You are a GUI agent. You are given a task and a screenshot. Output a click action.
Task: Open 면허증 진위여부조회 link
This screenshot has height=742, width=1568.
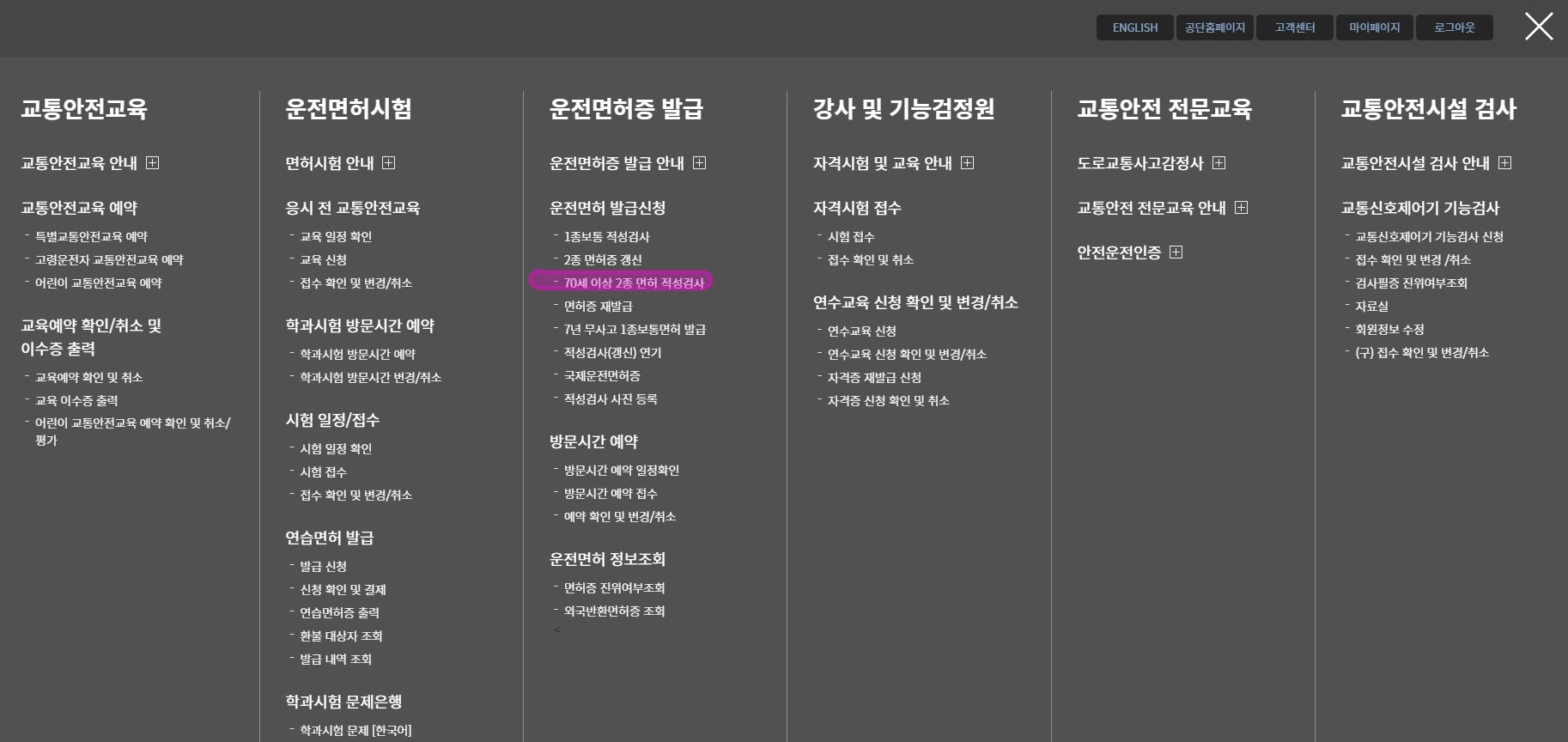pyautogui.click(x=614, y=587)
